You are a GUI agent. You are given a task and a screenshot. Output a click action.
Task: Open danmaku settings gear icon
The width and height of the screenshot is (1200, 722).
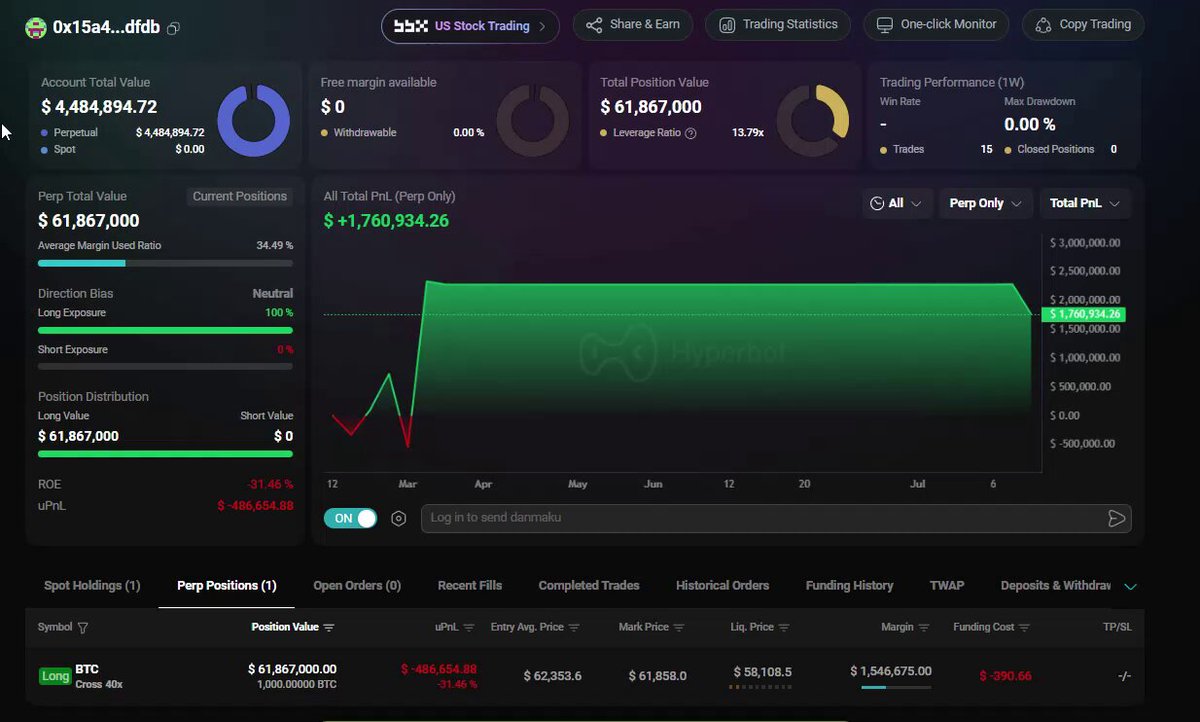coord(399,518)
